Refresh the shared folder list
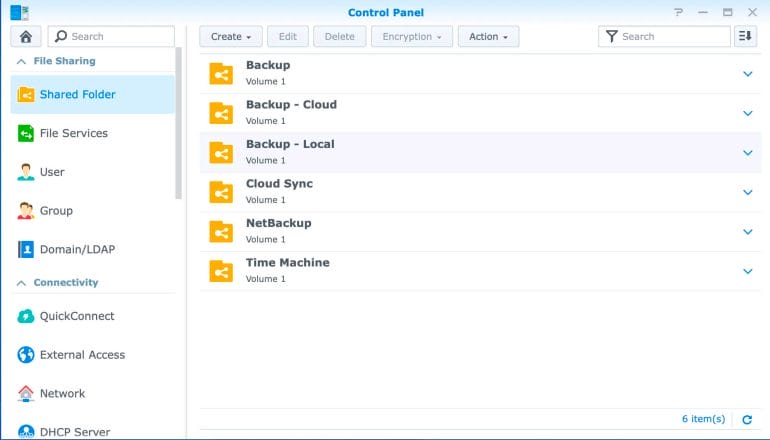 [747, 419]
